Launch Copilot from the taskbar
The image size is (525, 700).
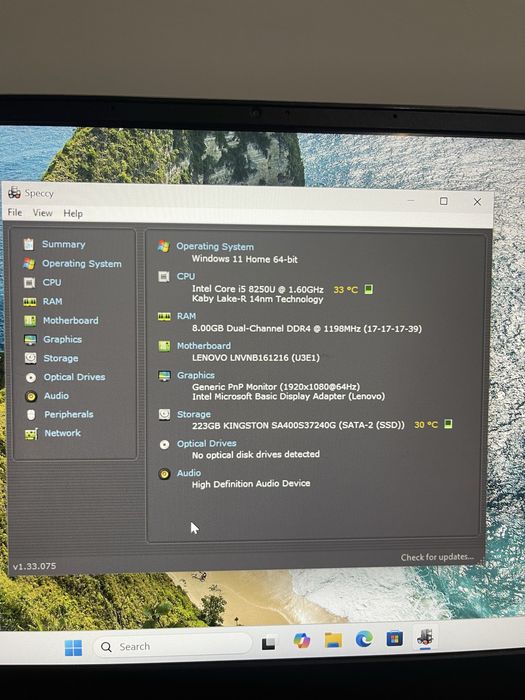pos(302,641)
